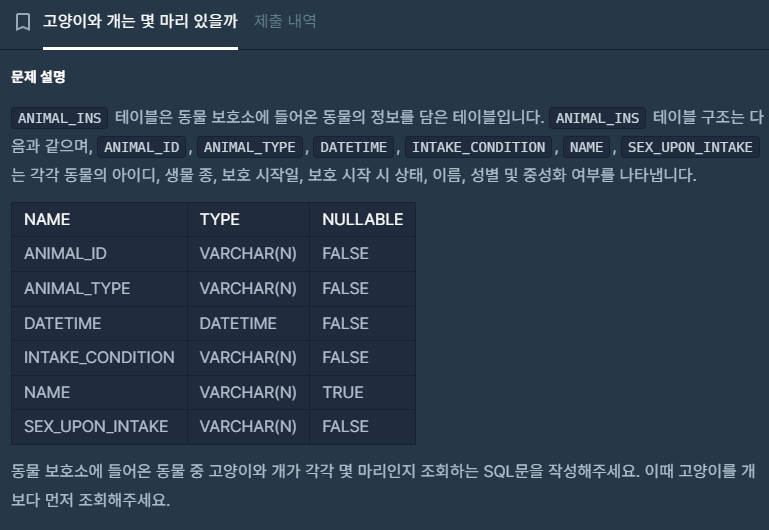Click the bookmark icon beside the problem title
The image size is (769, 530).
point(23,22)
